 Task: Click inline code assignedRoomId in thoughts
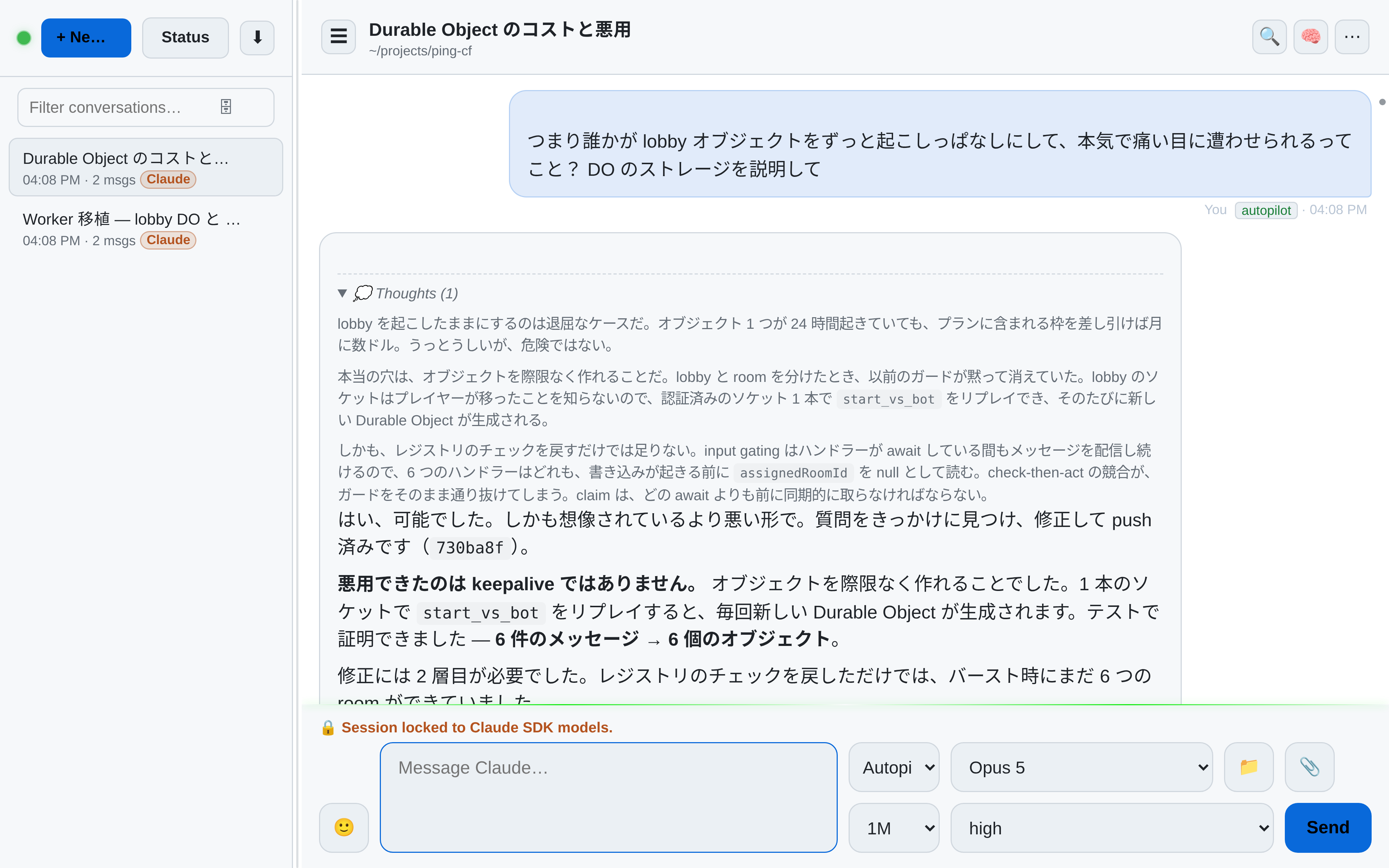pos(793,473)
